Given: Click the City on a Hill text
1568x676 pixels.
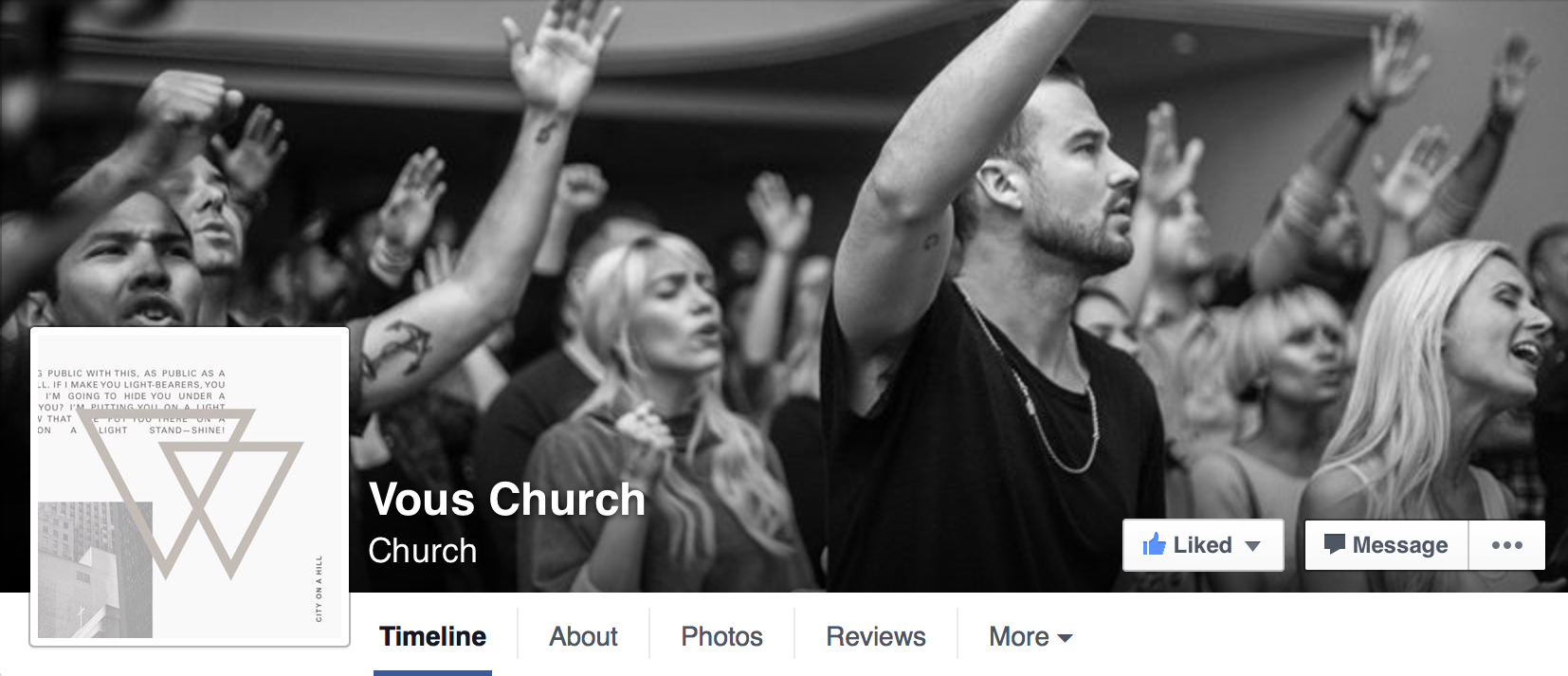Looking at the screenshot, I should coord(319,589).
